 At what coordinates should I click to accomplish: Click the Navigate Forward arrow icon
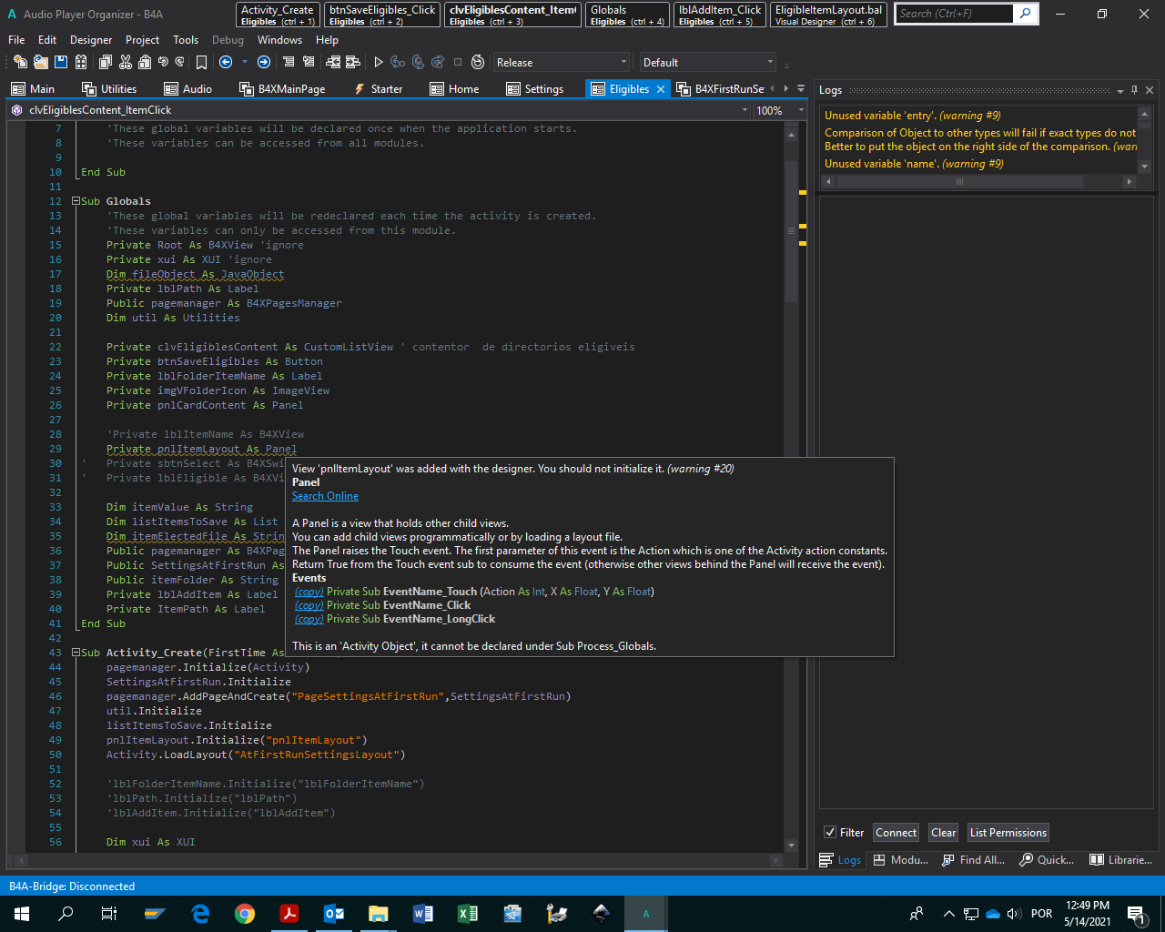[x=263, y=62]
